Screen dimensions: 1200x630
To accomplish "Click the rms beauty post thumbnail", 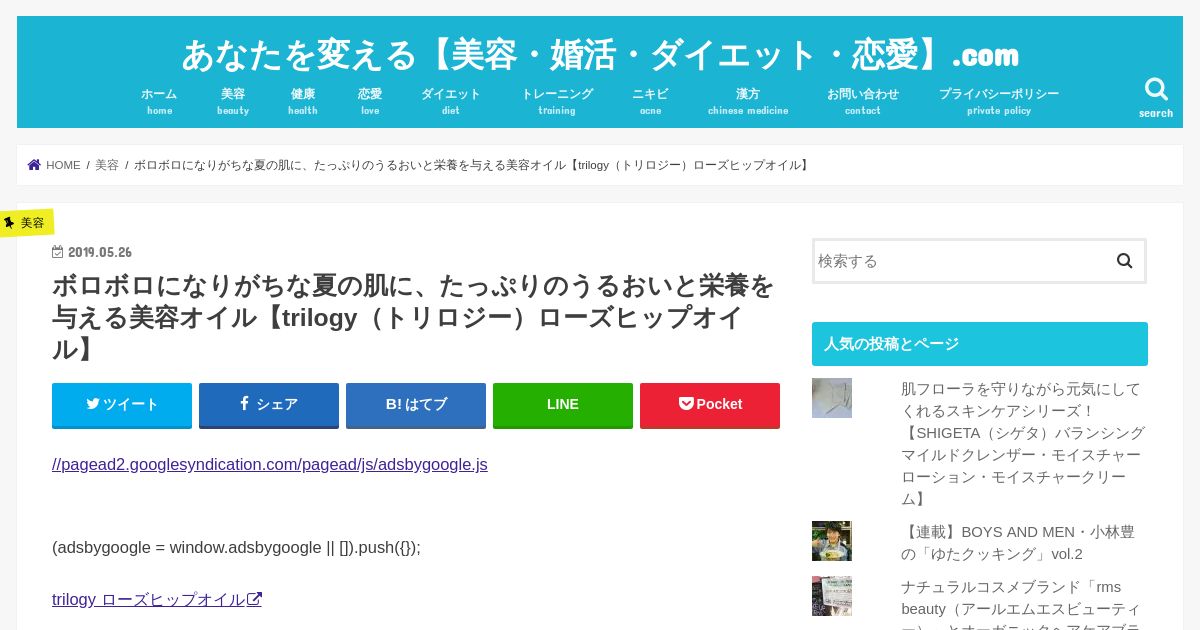I will pos(832,596).
